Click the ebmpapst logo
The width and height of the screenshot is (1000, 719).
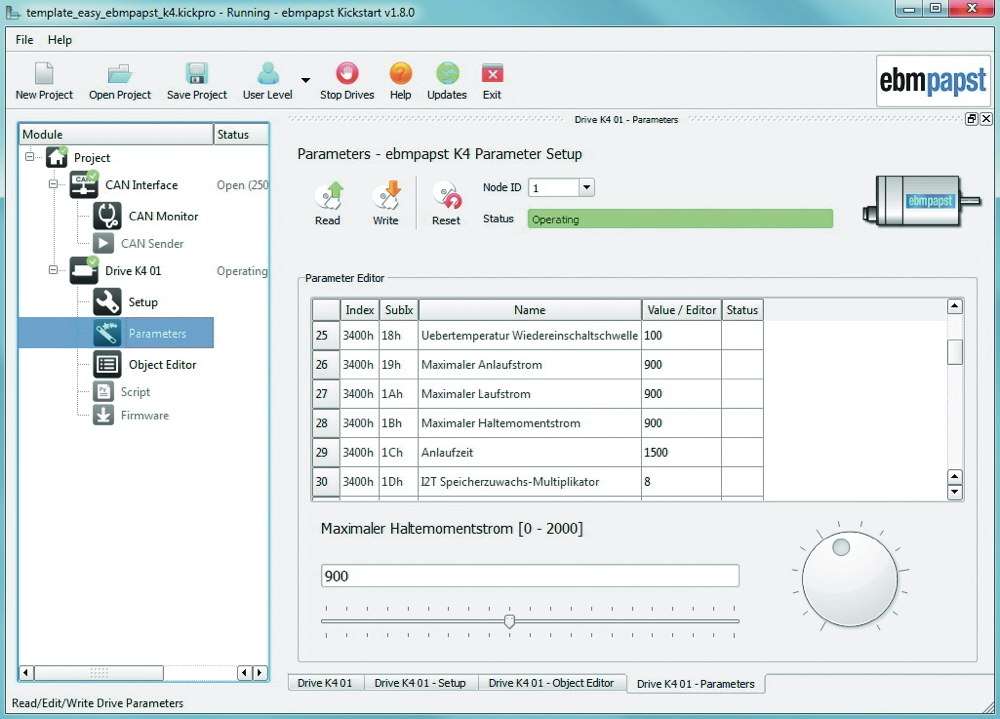933,81
